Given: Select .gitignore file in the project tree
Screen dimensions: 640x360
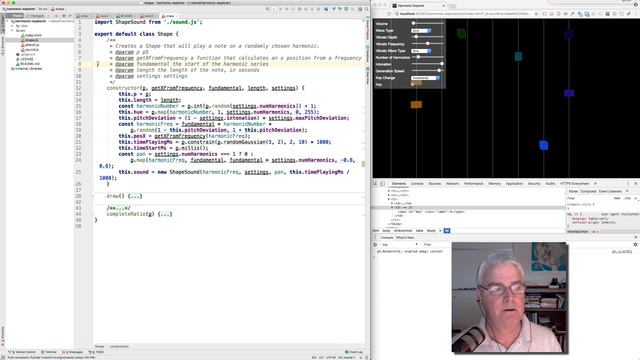Looking at the screenshot, I should [27, 54].
